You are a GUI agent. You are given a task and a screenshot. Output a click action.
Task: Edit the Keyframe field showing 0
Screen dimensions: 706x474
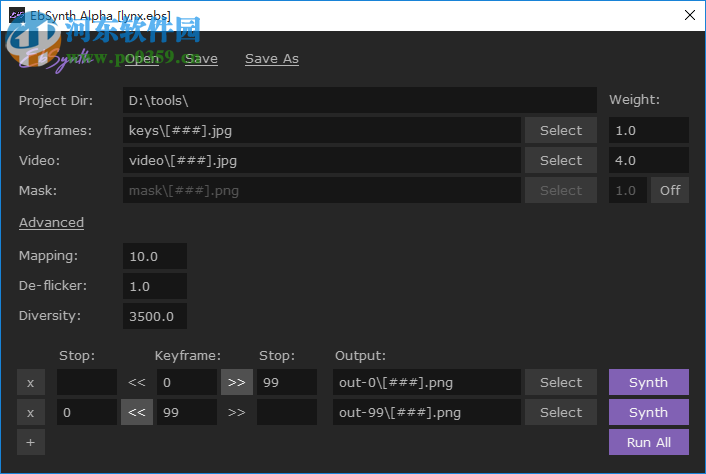point(187,383)
